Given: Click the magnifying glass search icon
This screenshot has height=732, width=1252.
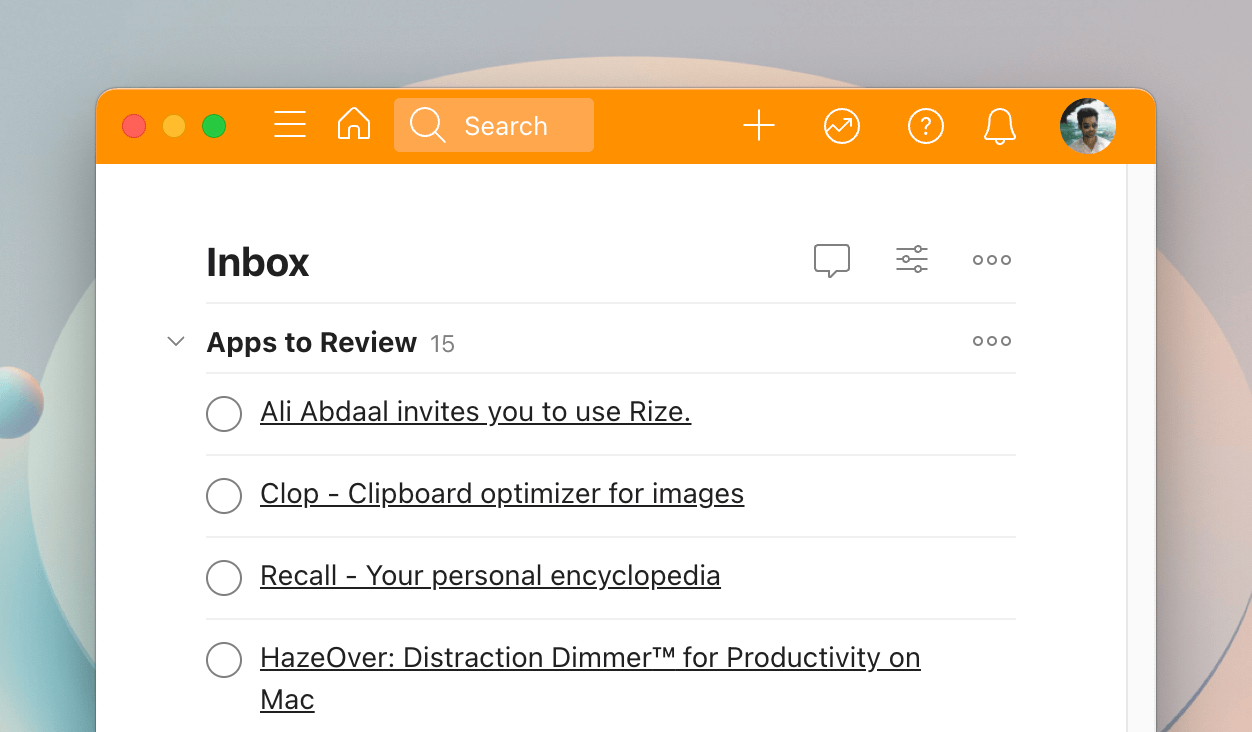Looking at the screenshot, I should 427,125.
